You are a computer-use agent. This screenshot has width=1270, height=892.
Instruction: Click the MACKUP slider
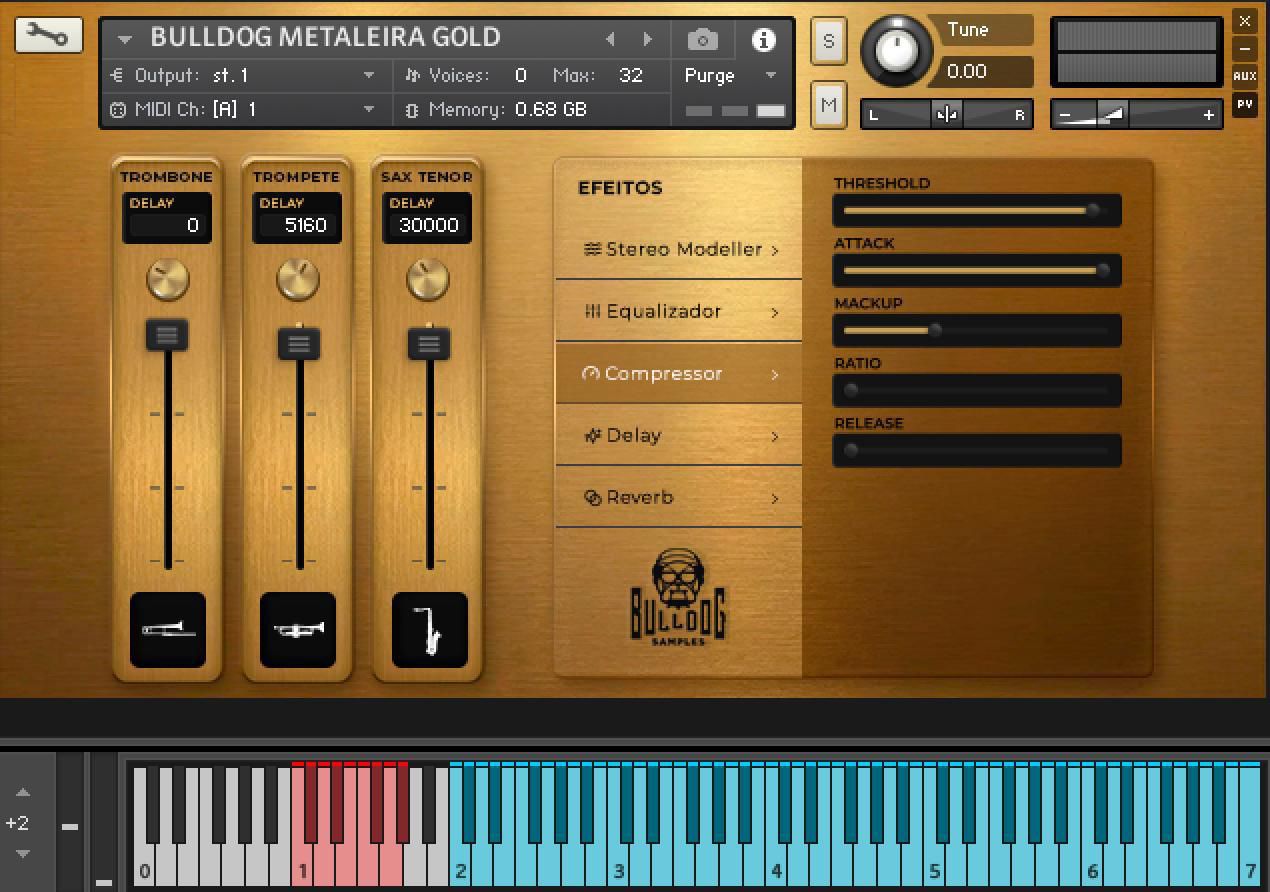(x=976, y=330)
